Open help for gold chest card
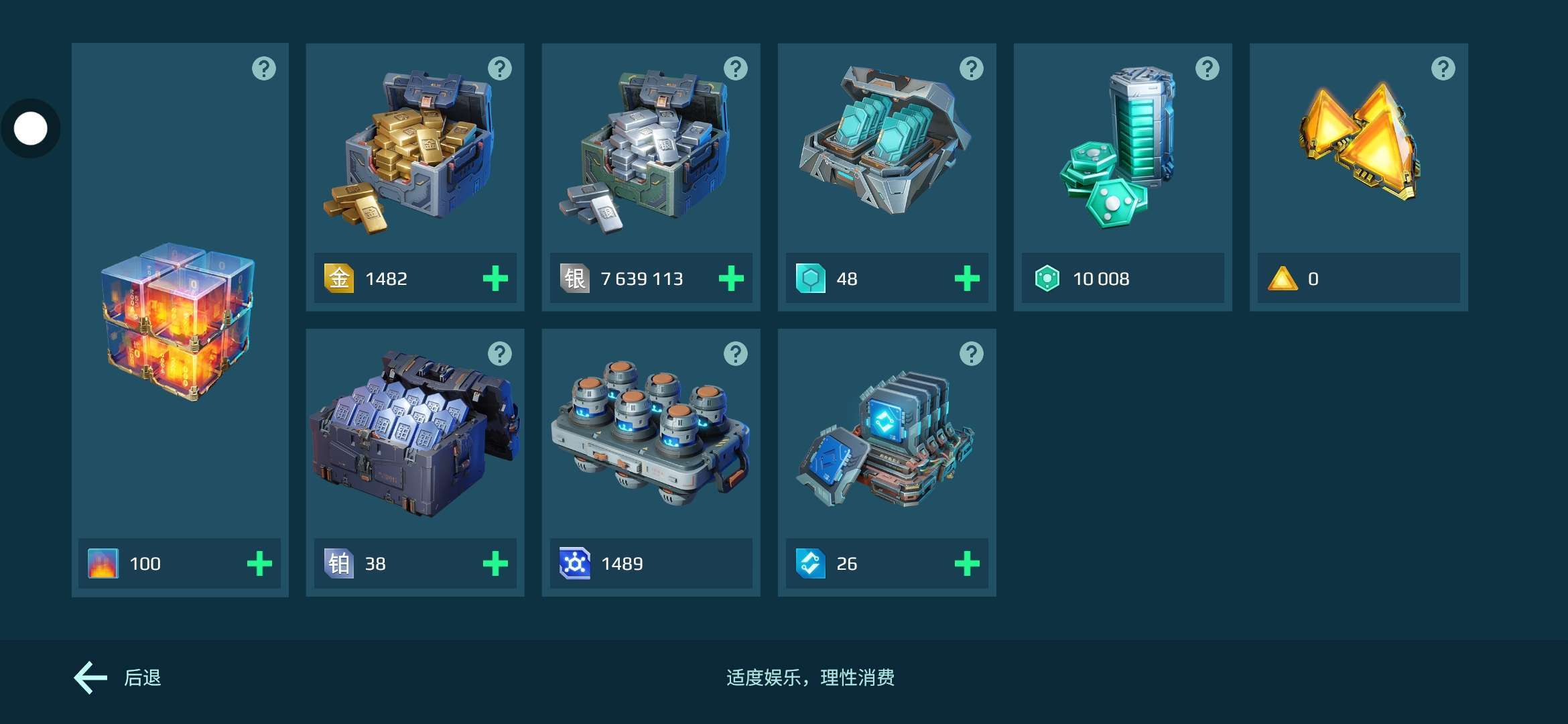 500,68
